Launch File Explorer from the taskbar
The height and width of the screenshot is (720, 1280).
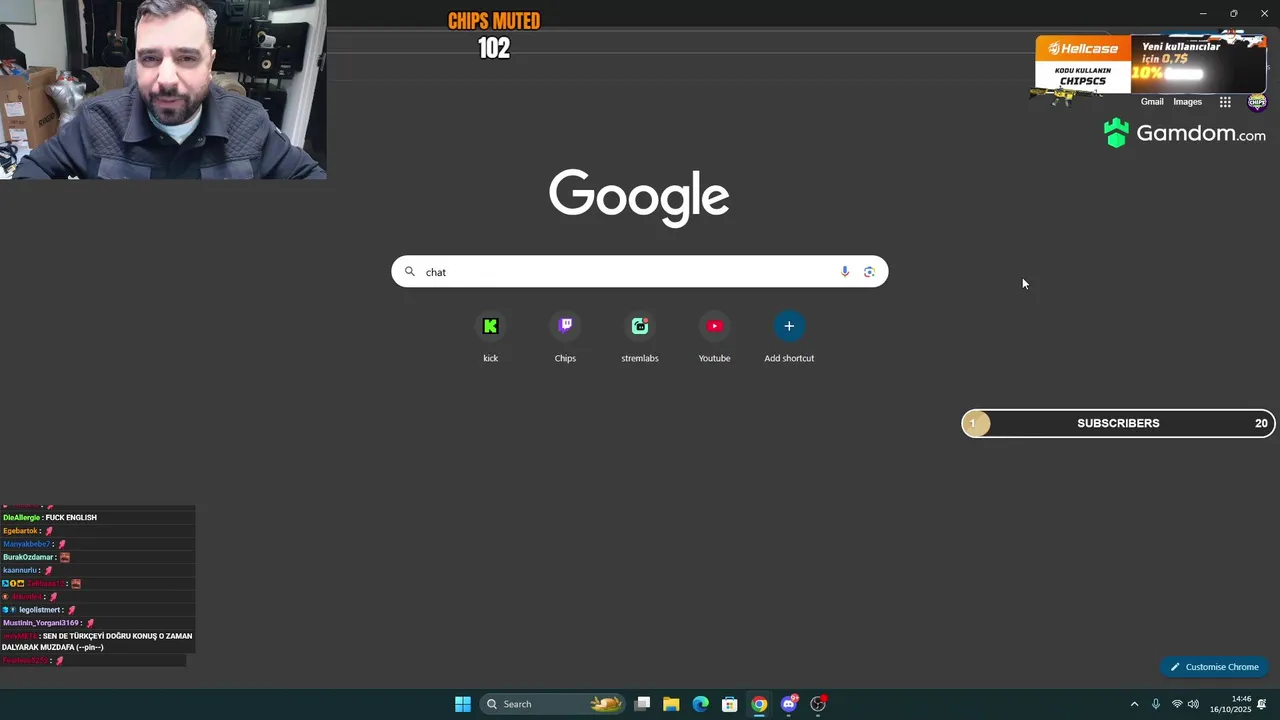pos(671,704)
